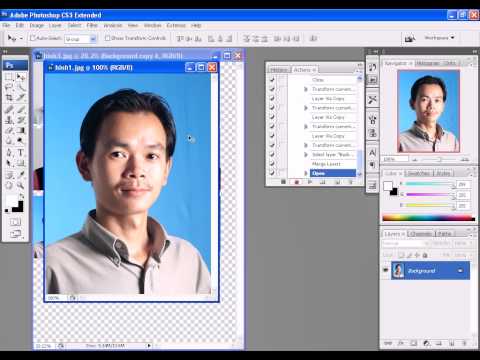The width and height of the screenshot is (480, 360).
Task: Select the Zoom tool in toolbox
Action: coord(20,185)
